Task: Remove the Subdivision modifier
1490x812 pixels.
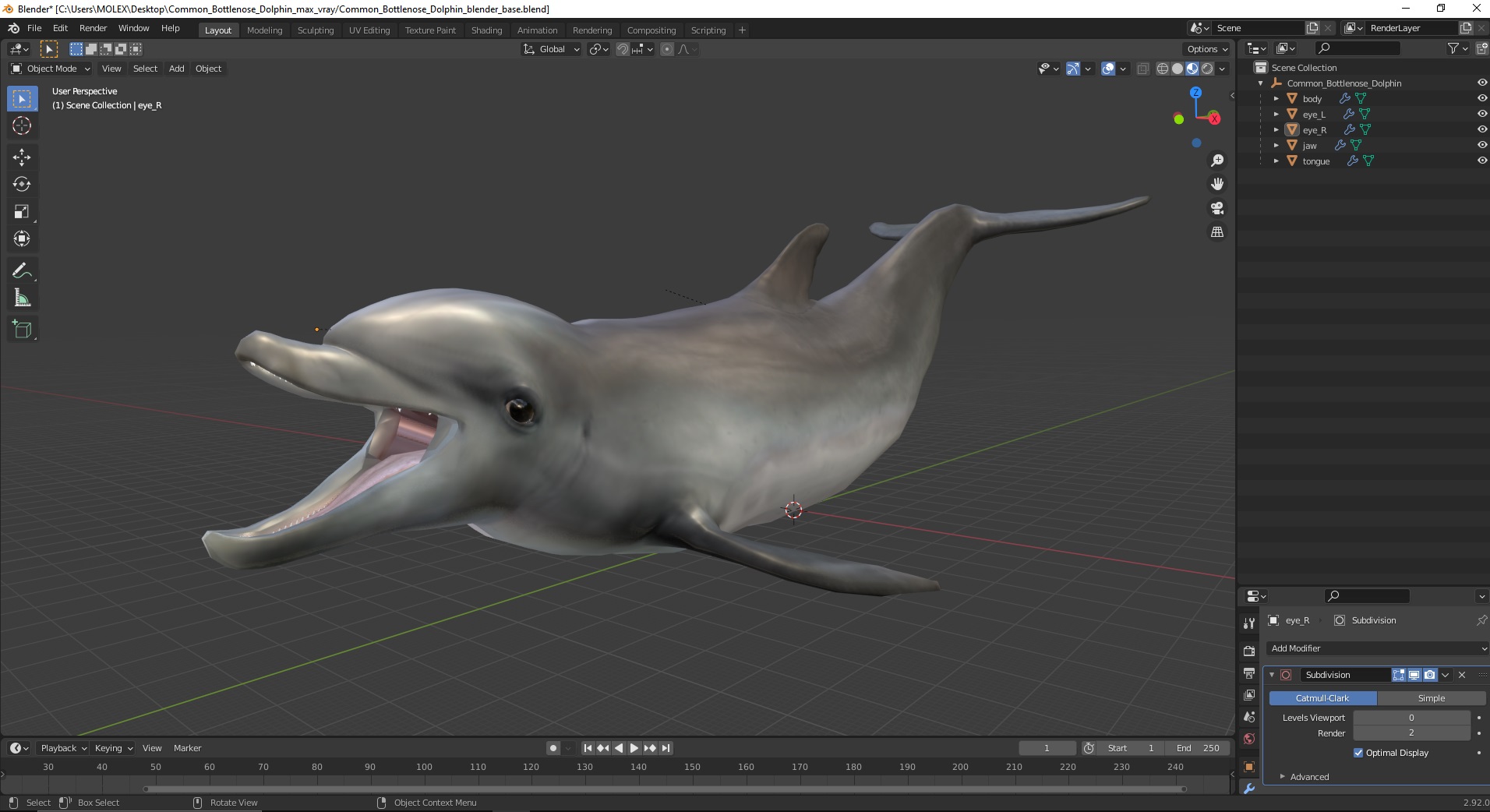Action: click(1462, 675)
